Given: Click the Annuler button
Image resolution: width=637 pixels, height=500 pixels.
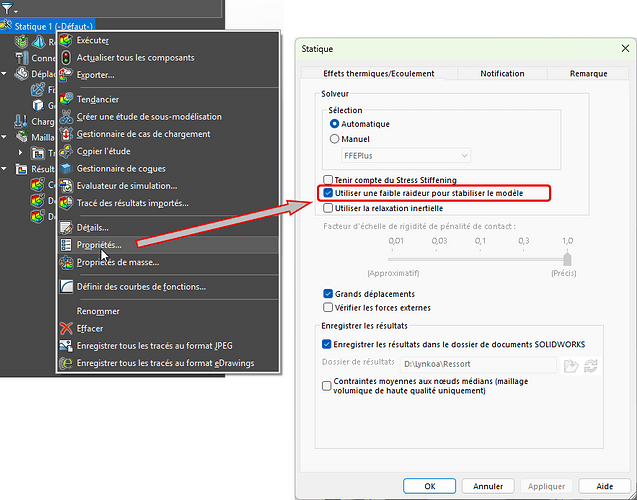Looking at the screenshot, I should pos(488,486).
